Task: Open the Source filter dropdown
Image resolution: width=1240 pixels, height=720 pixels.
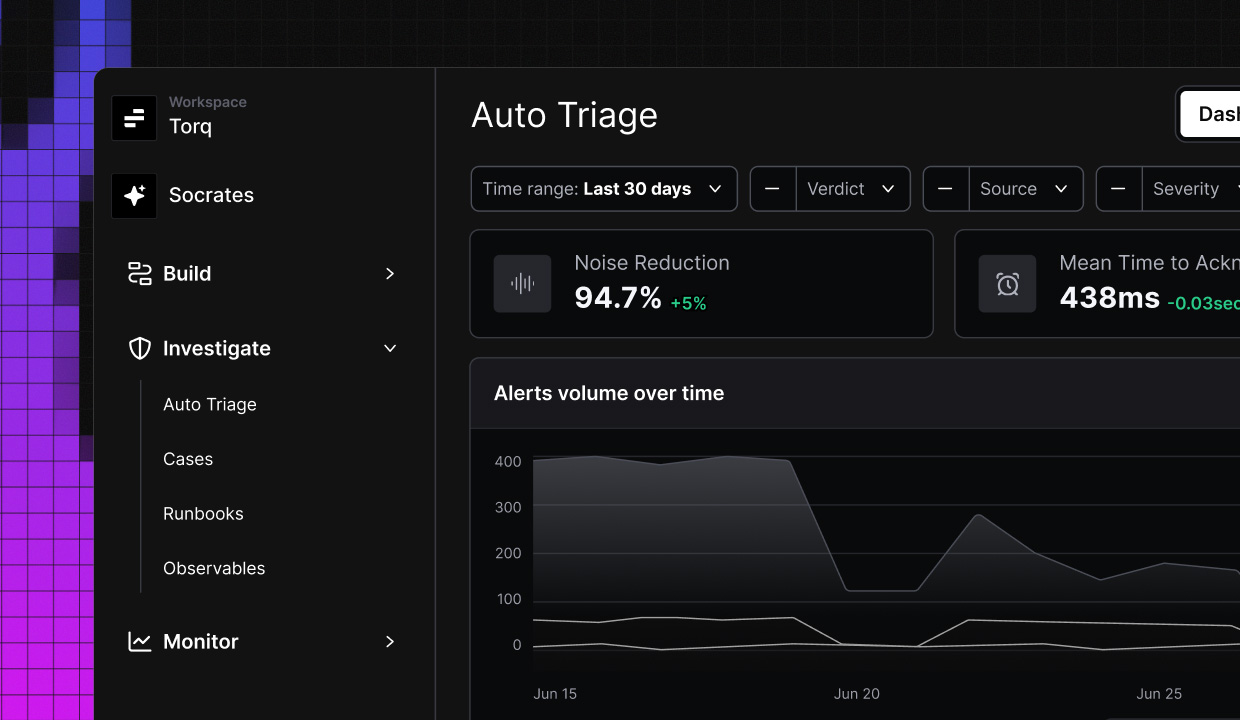Action: (1026, 189)
